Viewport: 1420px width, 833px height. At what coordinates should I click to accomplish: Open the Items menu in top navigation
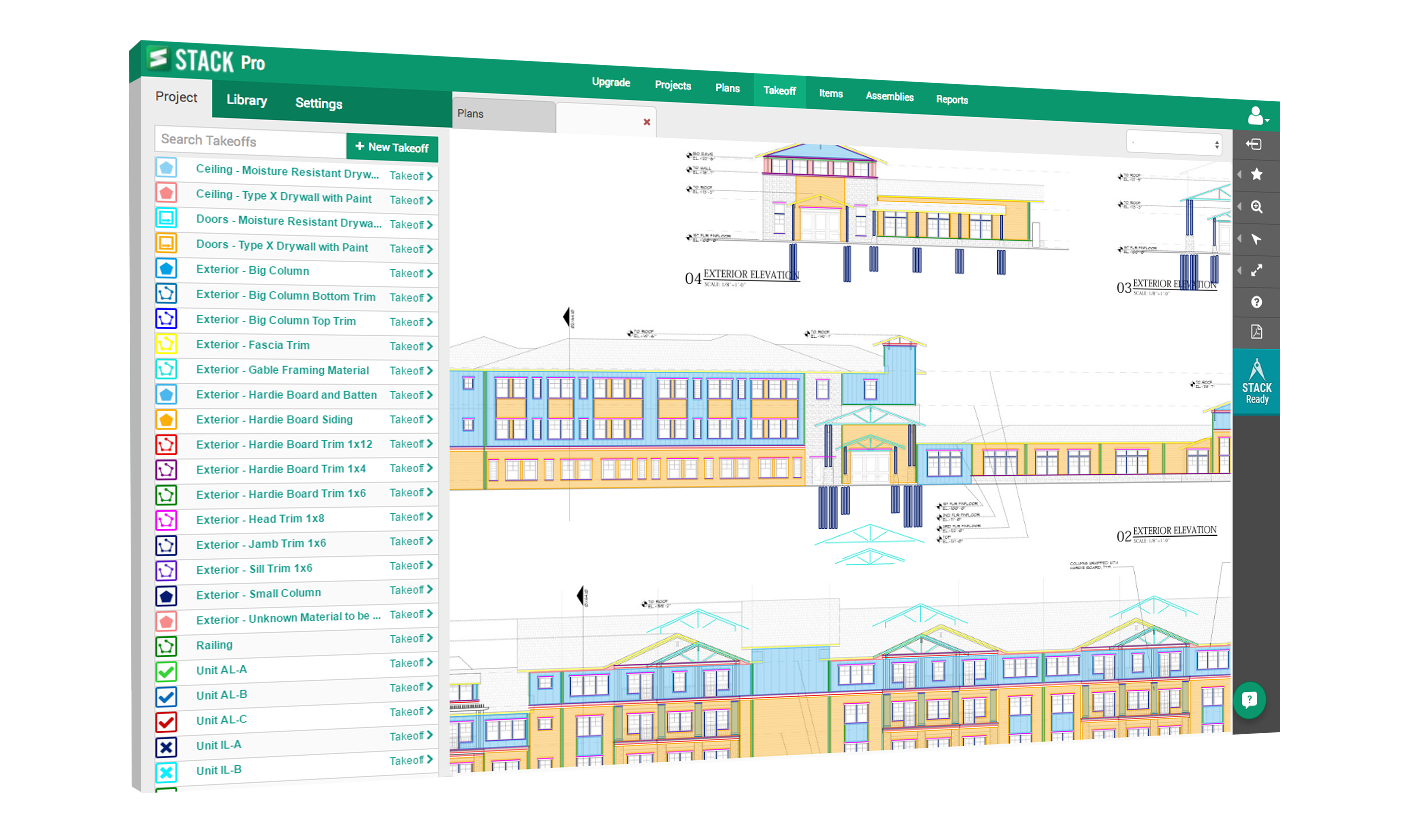[831, 93]
